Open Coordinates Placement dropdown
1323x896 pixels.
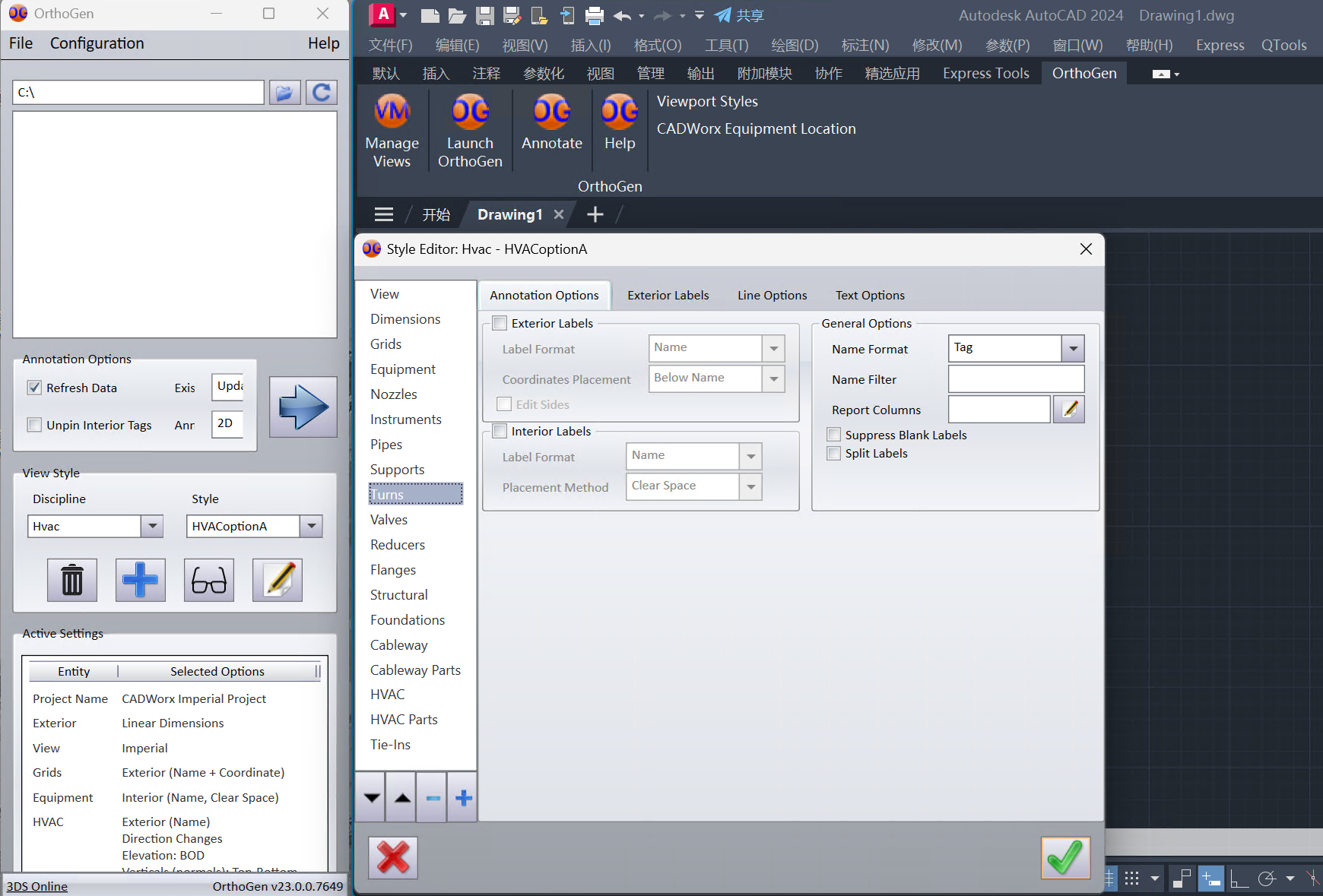(773, 378)
